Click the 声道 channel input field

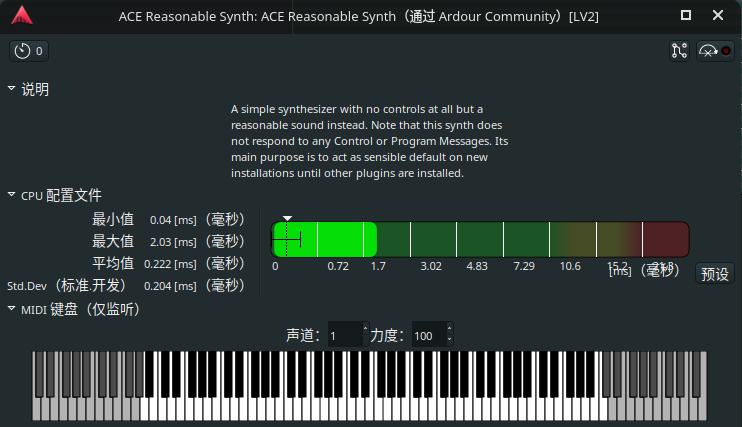tap(345, 335)
